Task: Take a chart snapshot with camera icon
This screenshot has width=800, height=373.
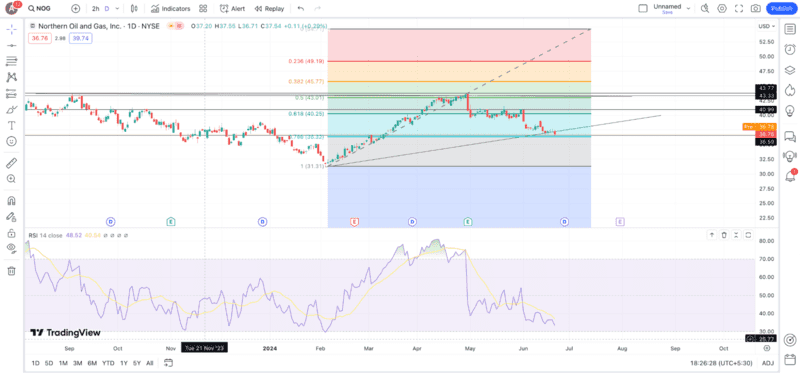Action: pyautogui.click(x=756, y=8)
